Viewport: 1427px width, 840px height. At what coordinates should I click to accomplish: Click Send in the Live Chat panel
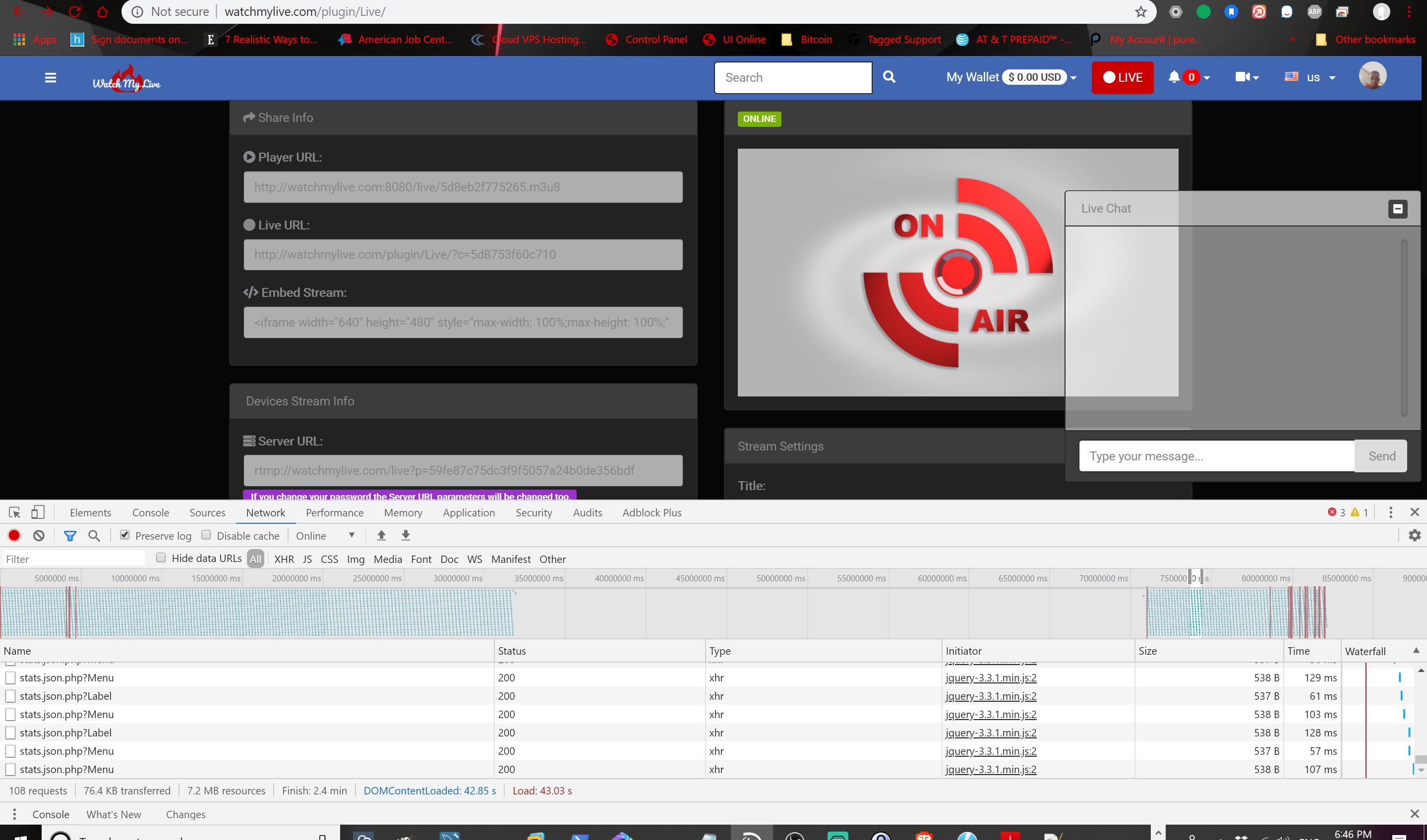click(1382, 455)
